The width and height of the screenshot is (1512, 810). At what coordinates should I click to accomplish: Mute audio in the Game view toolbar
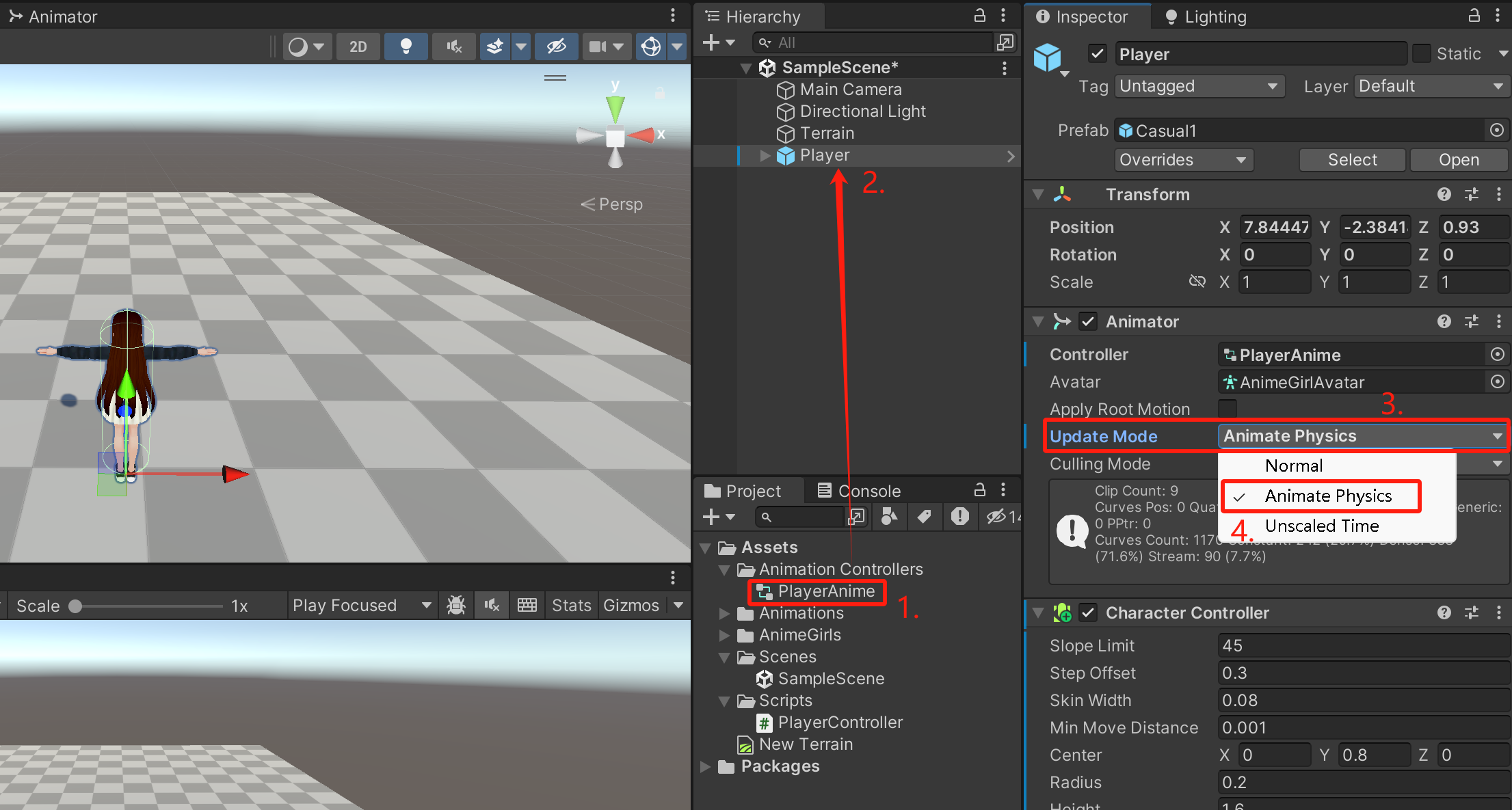click(x=454, y=46)
